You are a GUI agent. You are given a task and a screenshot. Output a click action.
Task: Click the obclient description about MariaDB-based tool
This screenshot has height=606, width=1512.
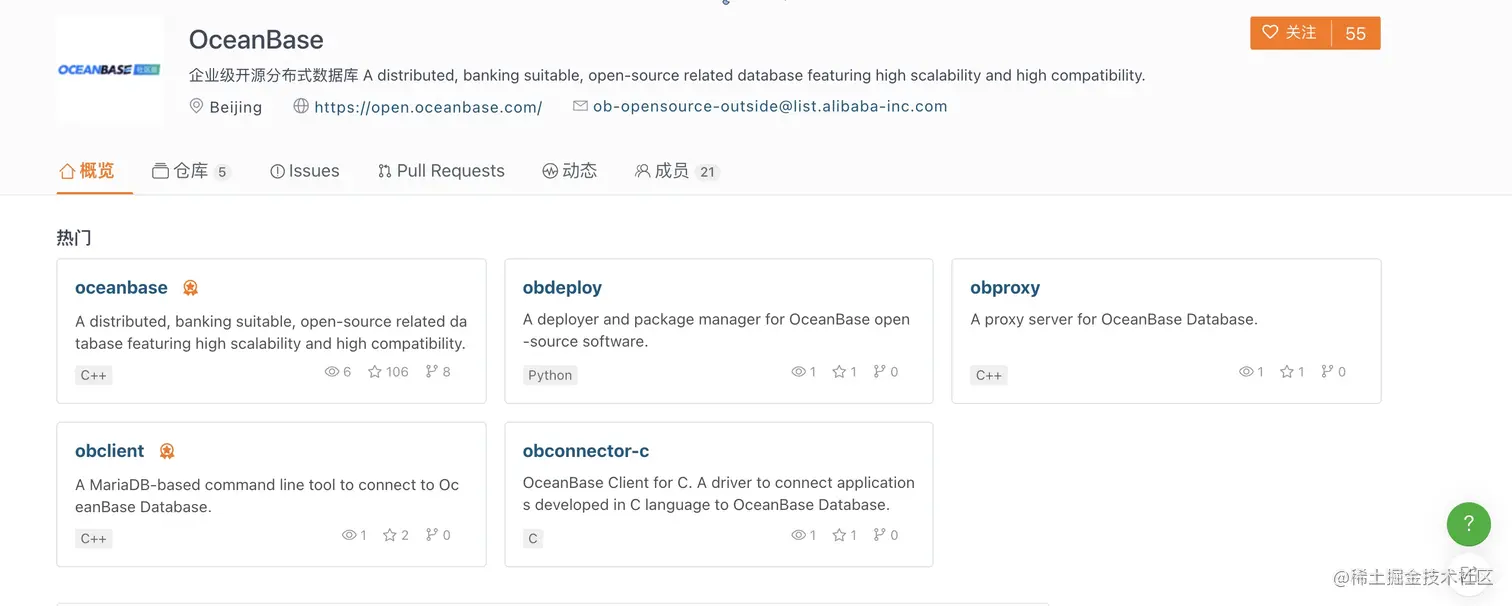coord(267,496)
